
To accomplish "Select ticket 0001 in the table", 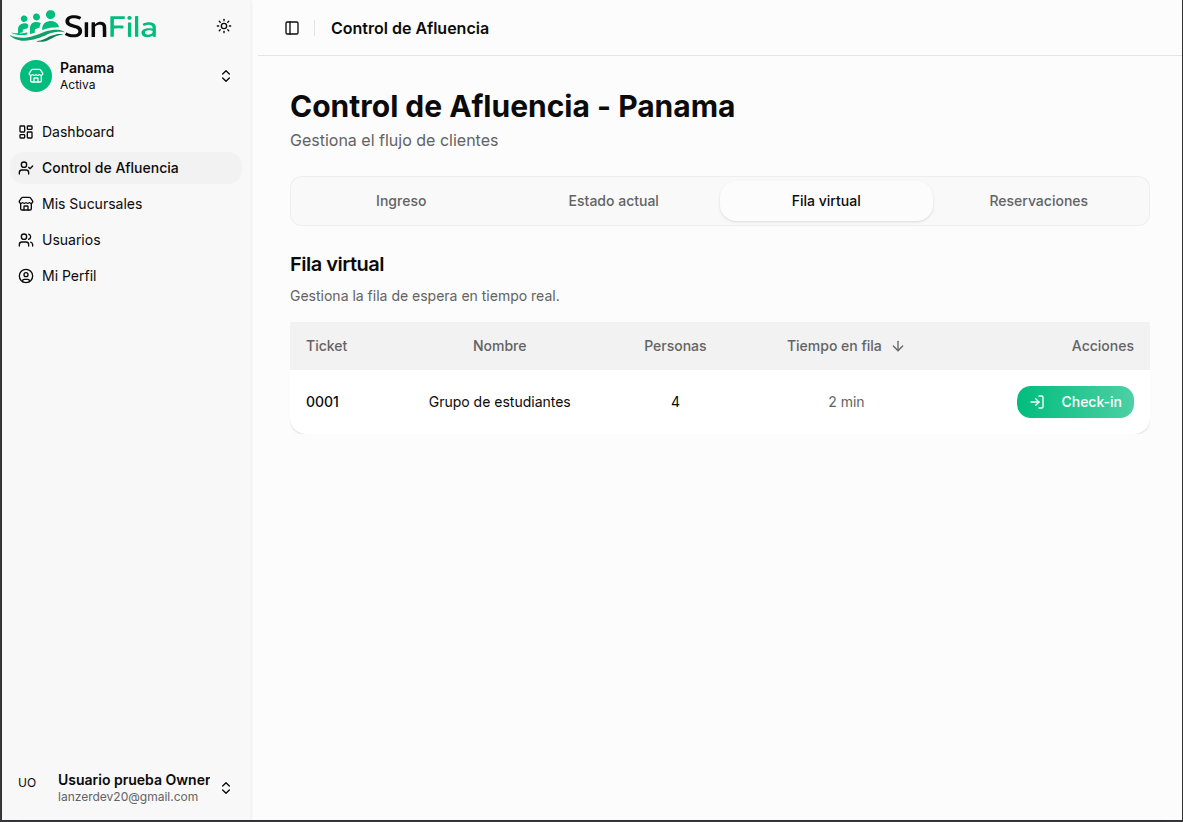I will [x=323, y=401].
